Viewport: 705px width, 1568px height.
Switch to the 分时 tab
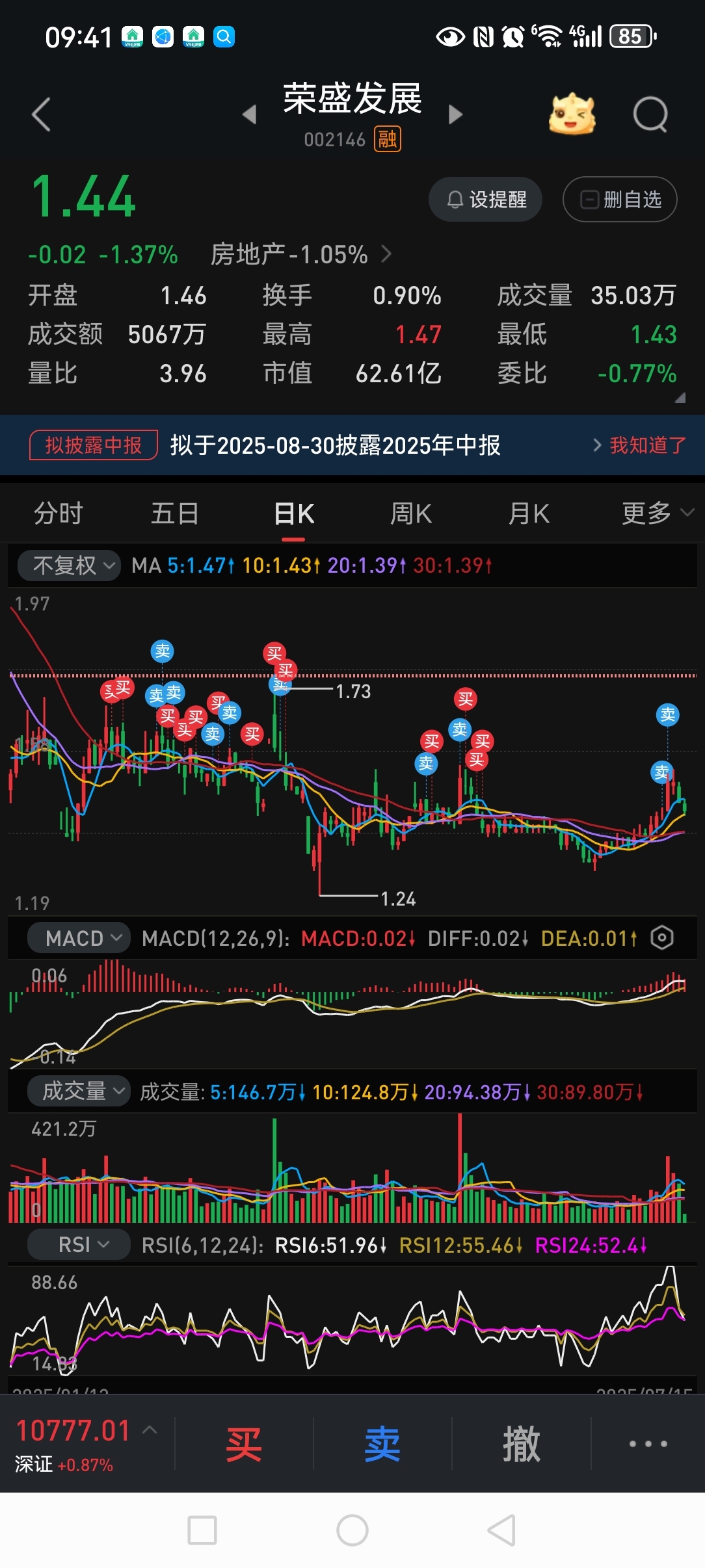(59, 514)
